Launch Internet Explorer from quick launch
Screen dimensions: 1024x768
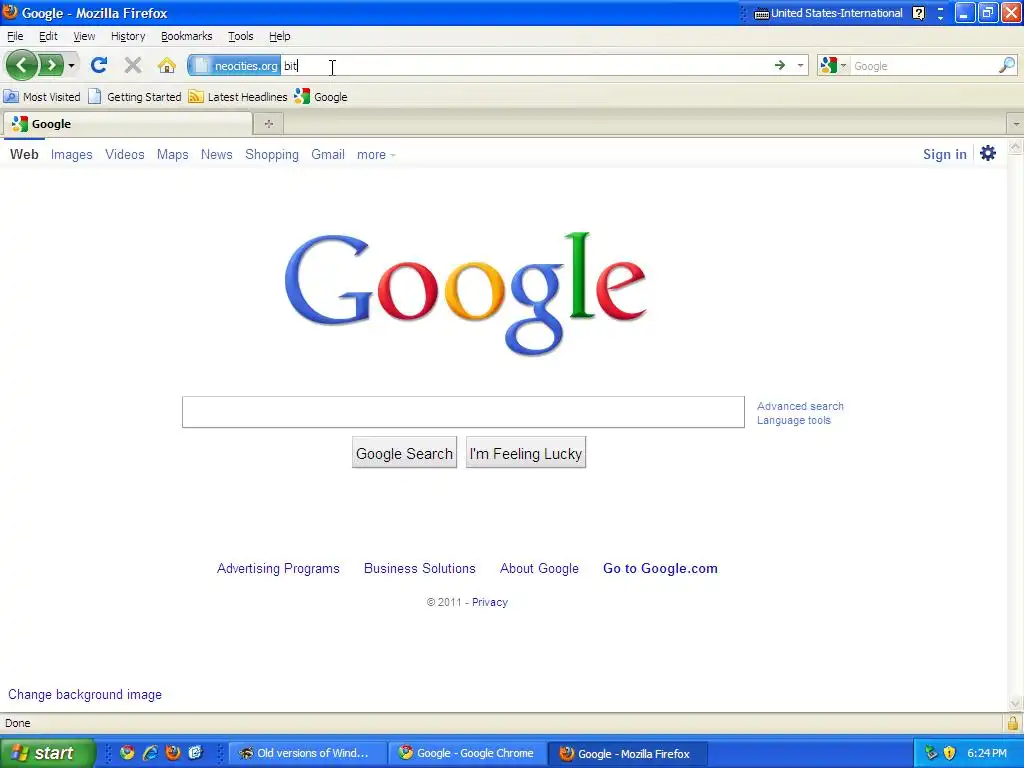click(x=150, y=753)
